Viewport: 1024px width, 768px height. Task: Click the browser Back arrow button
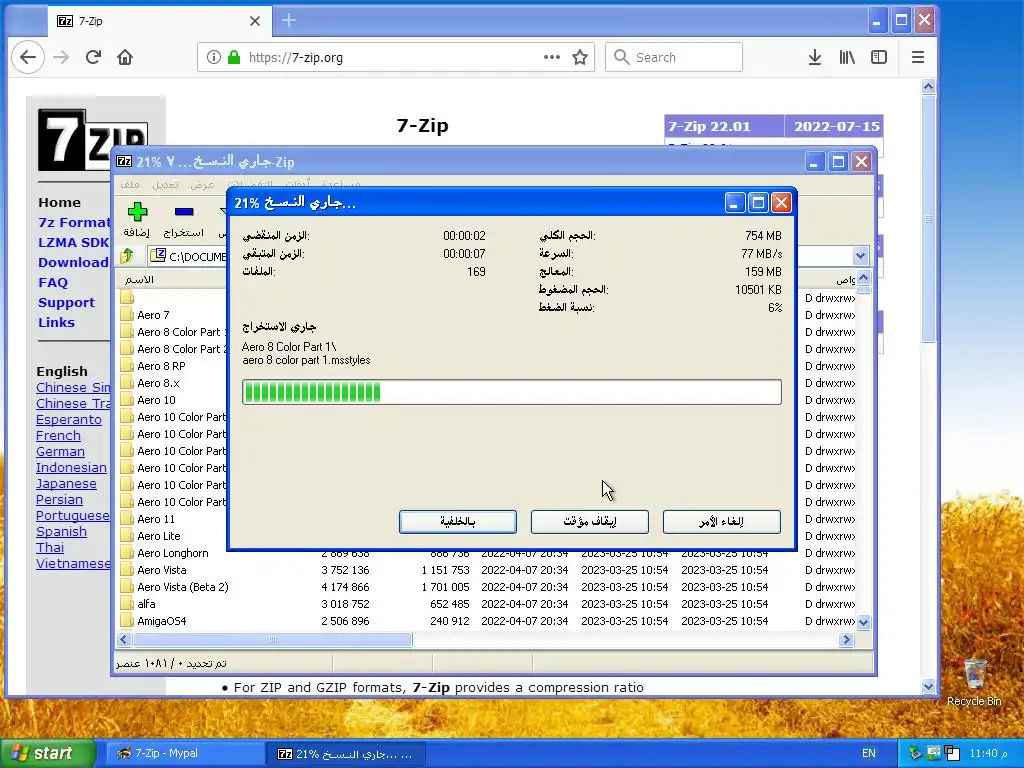[28, 57]
